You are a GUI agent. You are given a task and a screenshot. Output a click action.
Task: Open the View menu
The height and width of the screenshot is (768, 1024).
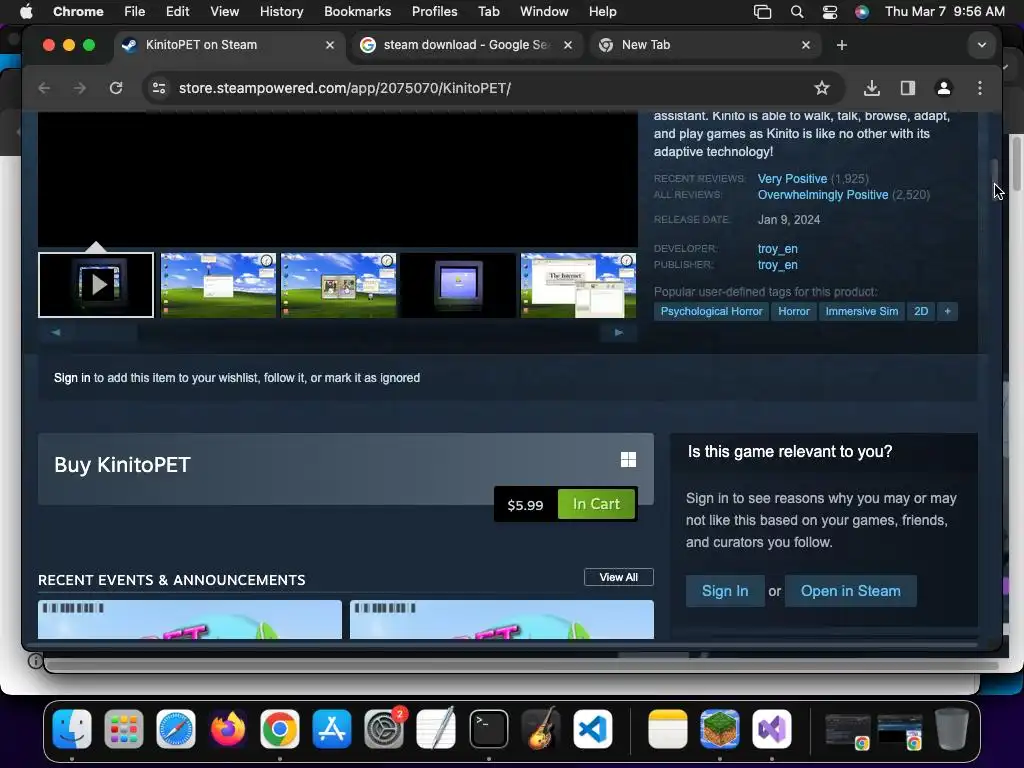click(224, 11)
